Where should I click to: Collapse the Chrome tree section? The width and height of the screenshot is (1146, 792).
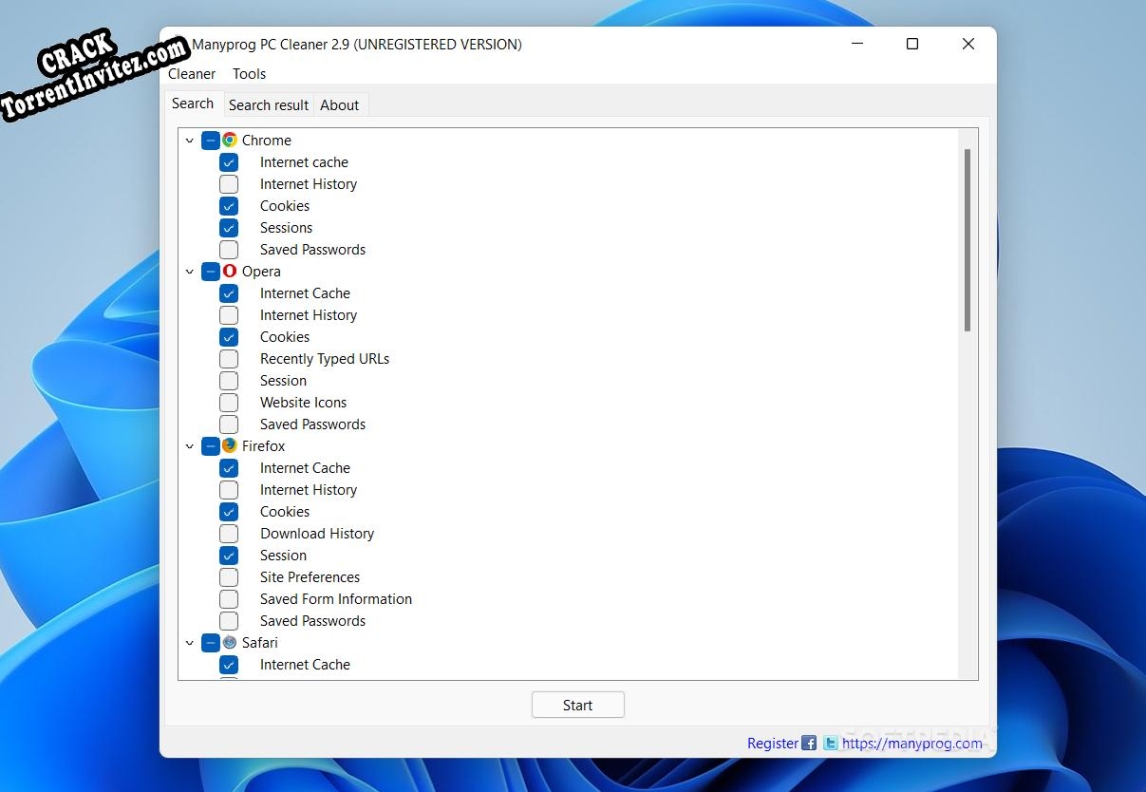(190, 140)
